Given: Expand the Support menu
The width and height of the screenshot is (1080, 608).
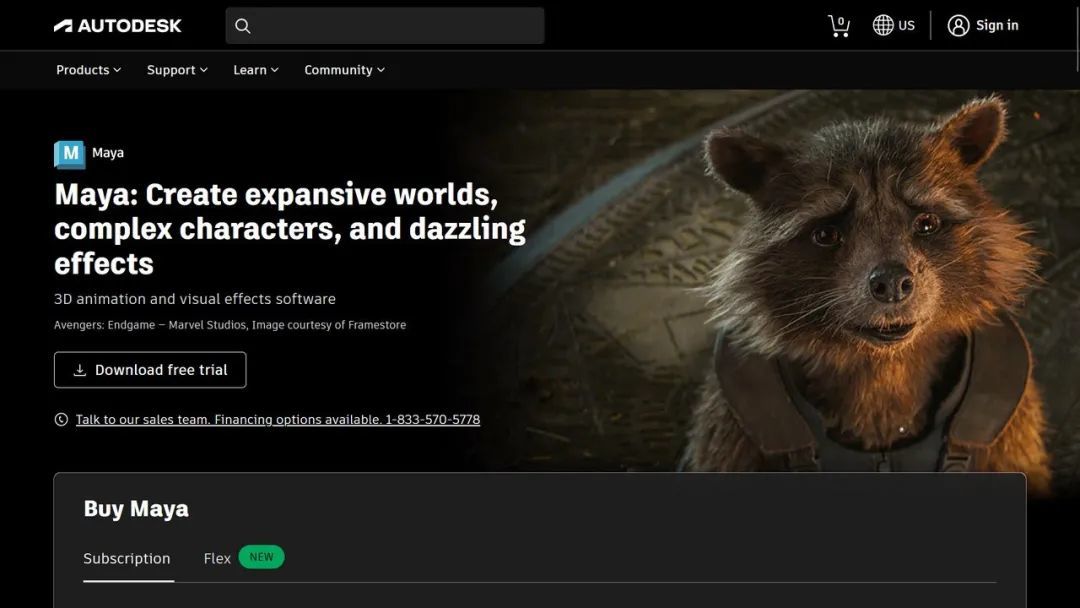Looking at the screenshot, I should click(177, 70).
